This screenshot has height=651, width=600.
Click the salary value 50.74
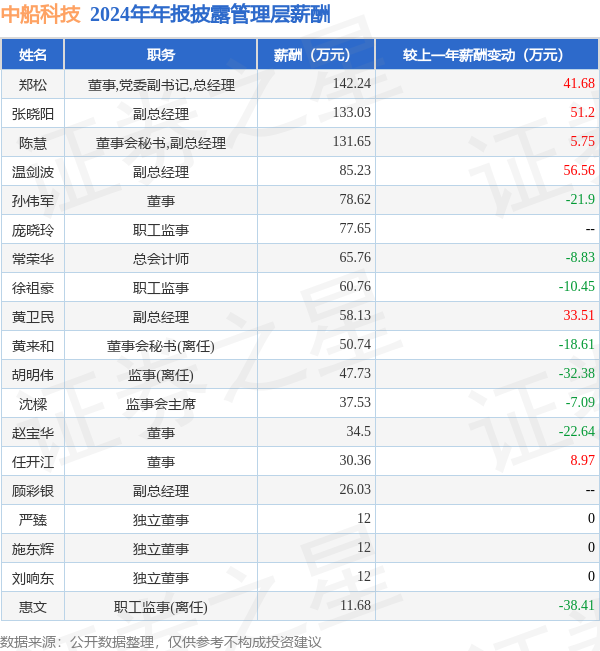pos(355,345)
